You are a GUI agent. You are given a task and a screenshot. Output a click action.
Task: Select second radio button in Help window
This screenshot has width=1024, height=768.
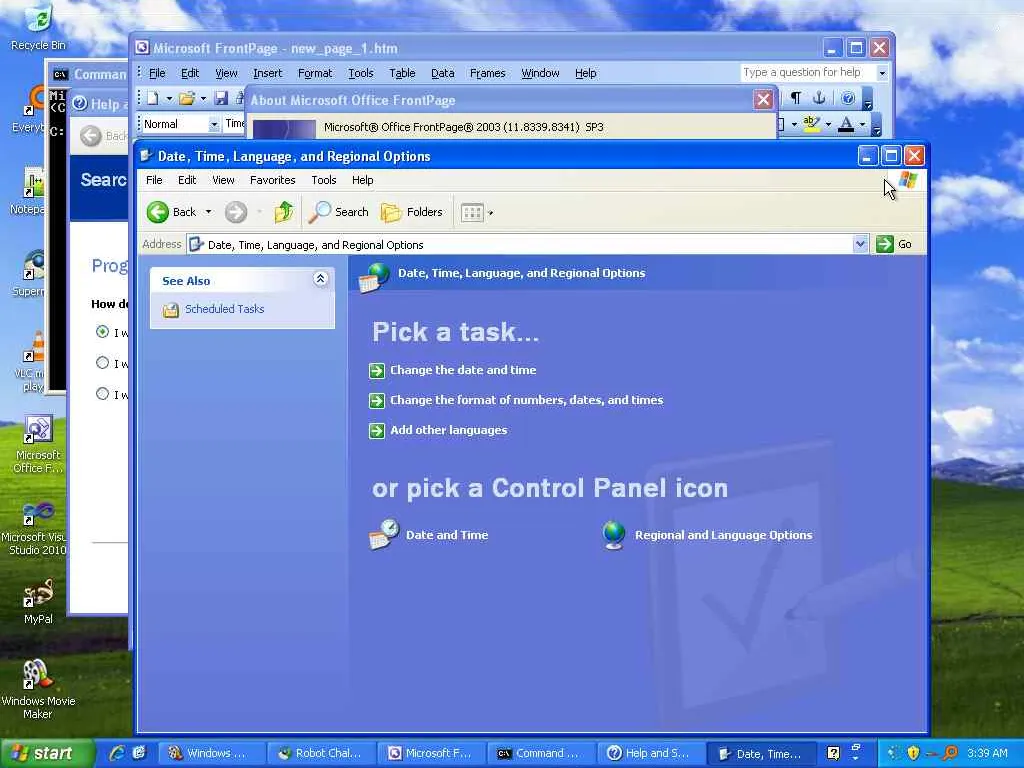(103, 362)
